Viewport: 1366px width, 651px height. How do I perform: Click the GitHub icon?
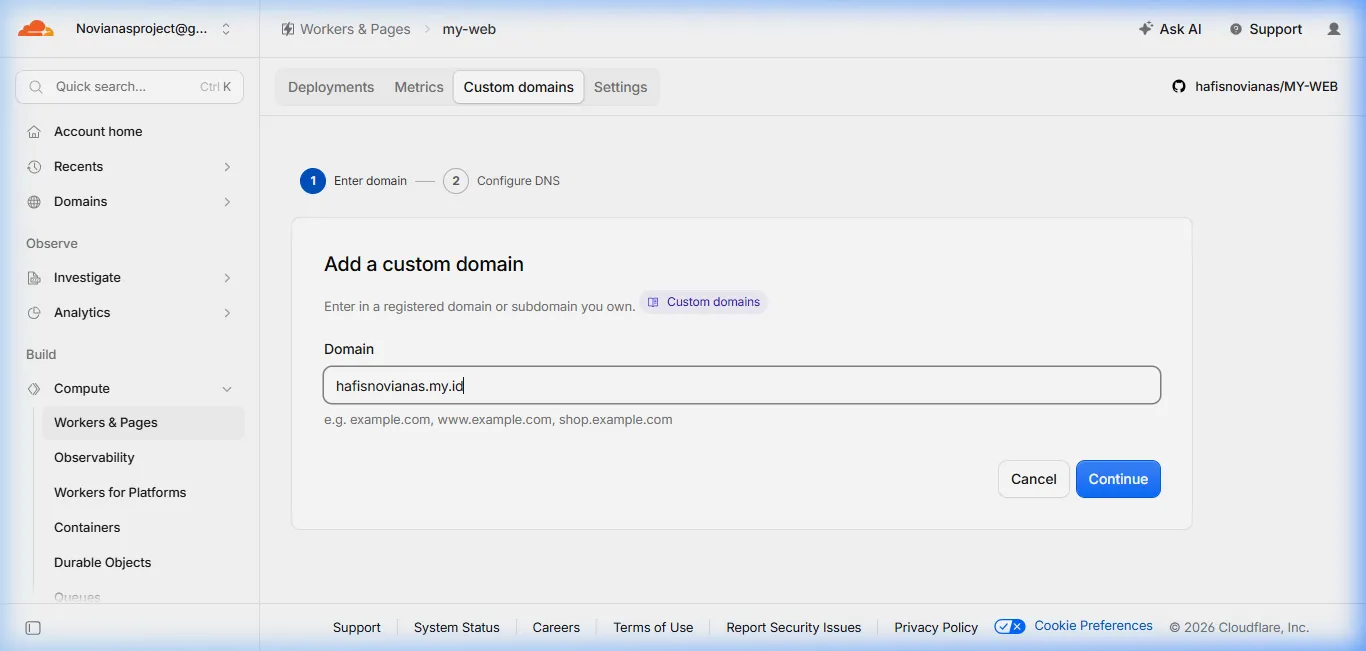tap(1179, 87)
